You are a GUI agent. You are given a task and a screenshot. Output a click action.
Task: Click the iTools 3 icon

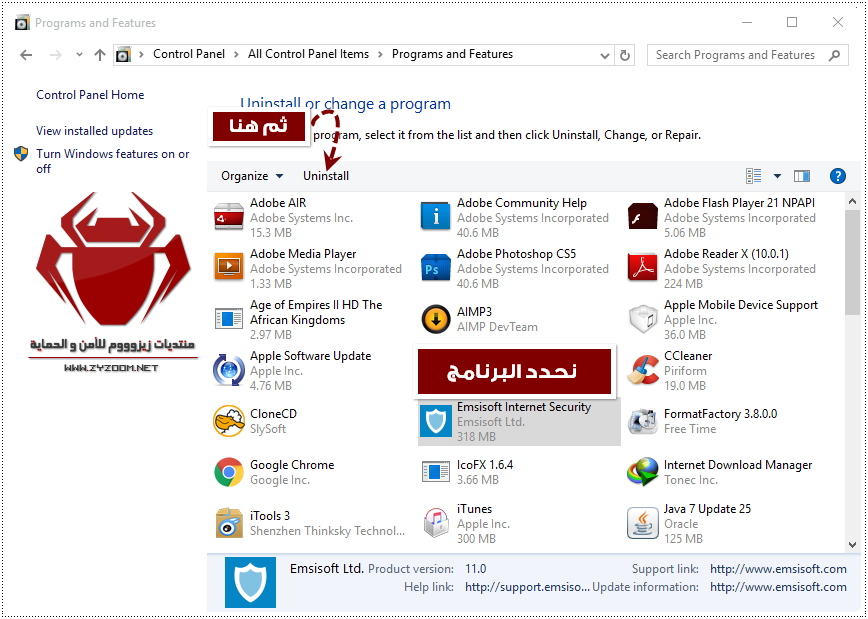pyautogui.click(x=229, y=522)
